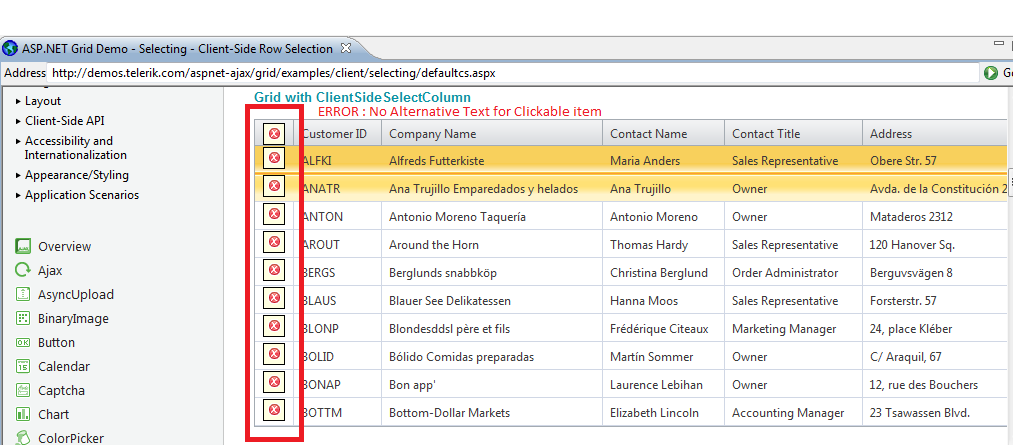Select the Chart control icon
Viewport: 1013px width, 445px height.
pos(23,414)
